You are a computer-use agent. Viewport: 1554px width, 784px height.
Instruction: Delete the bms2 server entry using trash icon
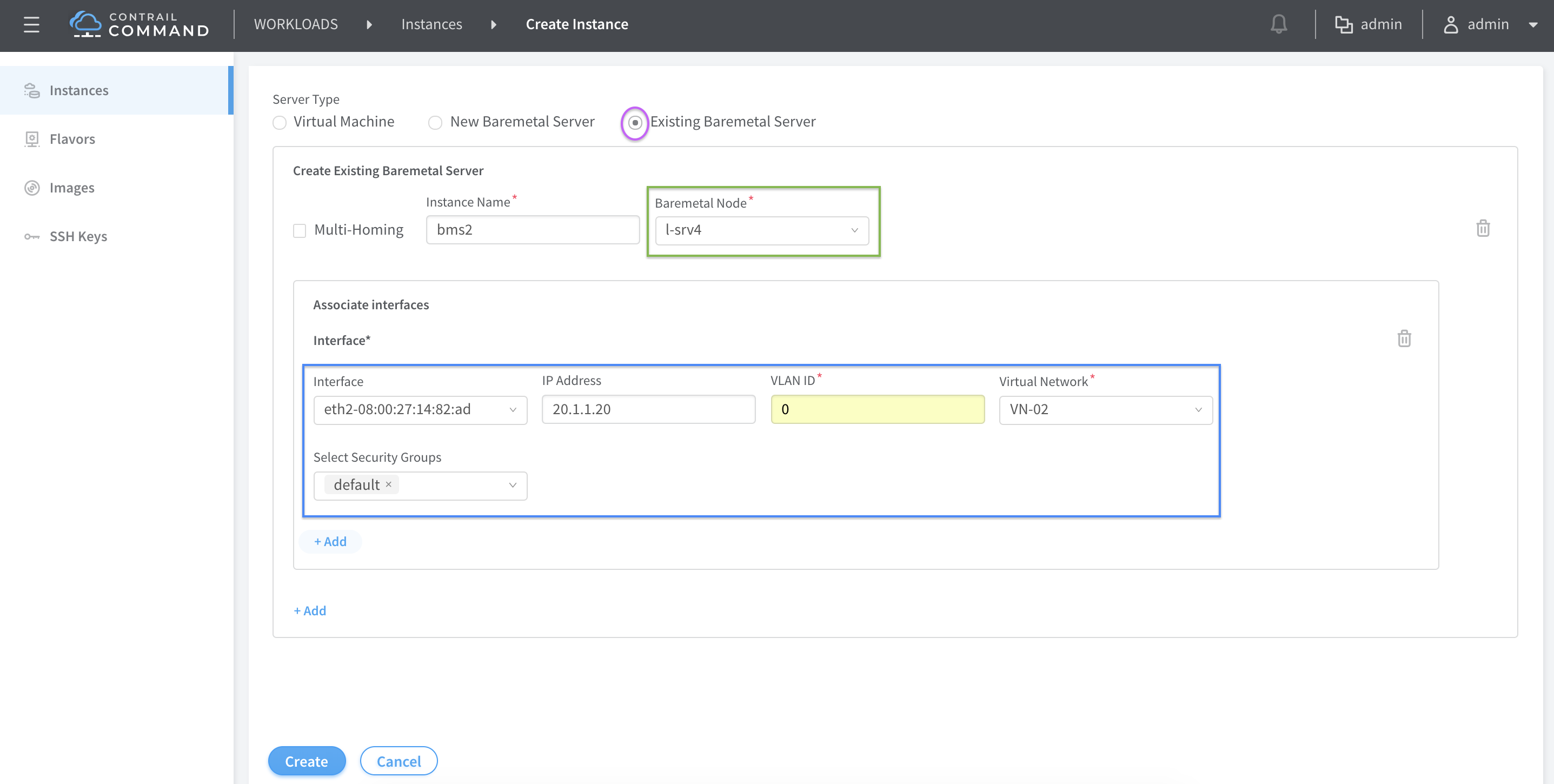(1483, 229)
